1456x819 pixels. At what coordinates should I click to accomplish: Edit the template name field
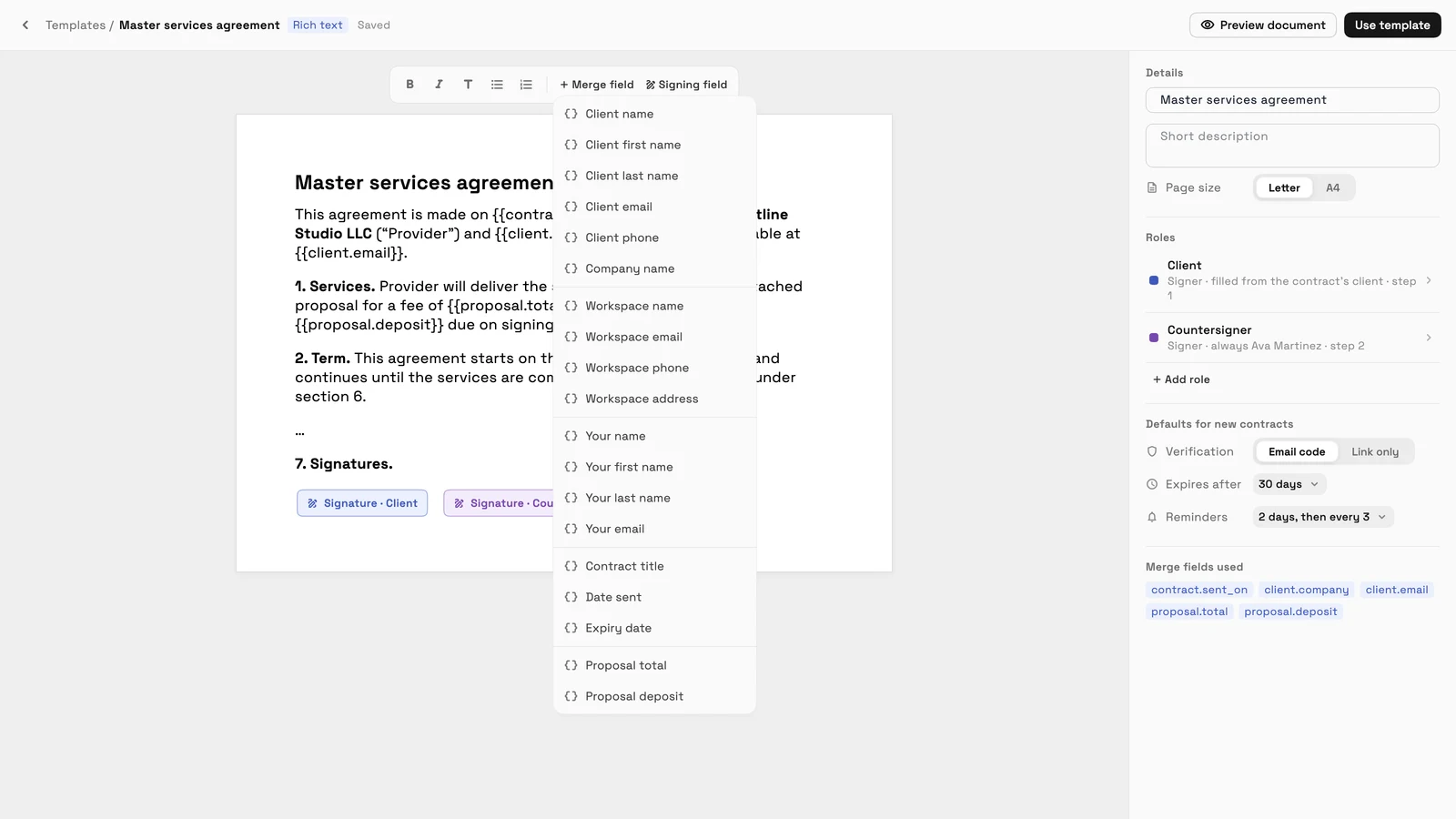pos(1292,100)
